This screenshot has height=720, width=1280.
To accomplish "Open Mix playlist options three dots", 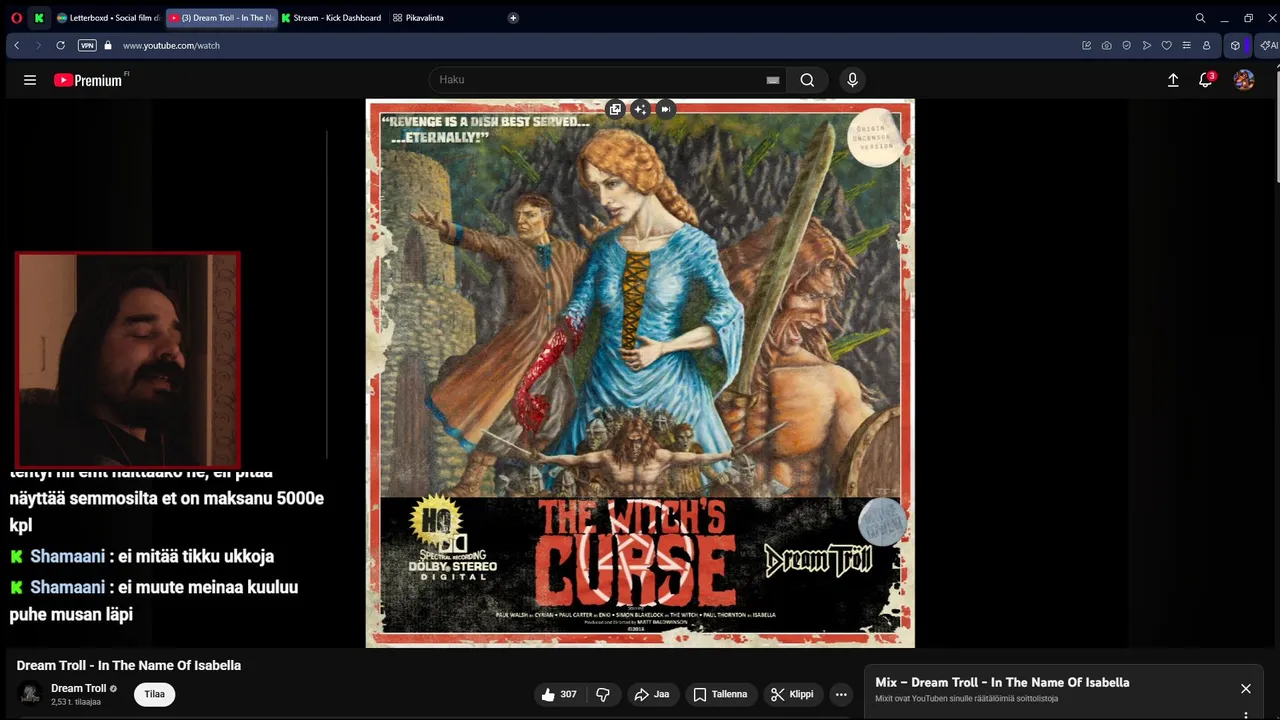I will pos(1246,714).
